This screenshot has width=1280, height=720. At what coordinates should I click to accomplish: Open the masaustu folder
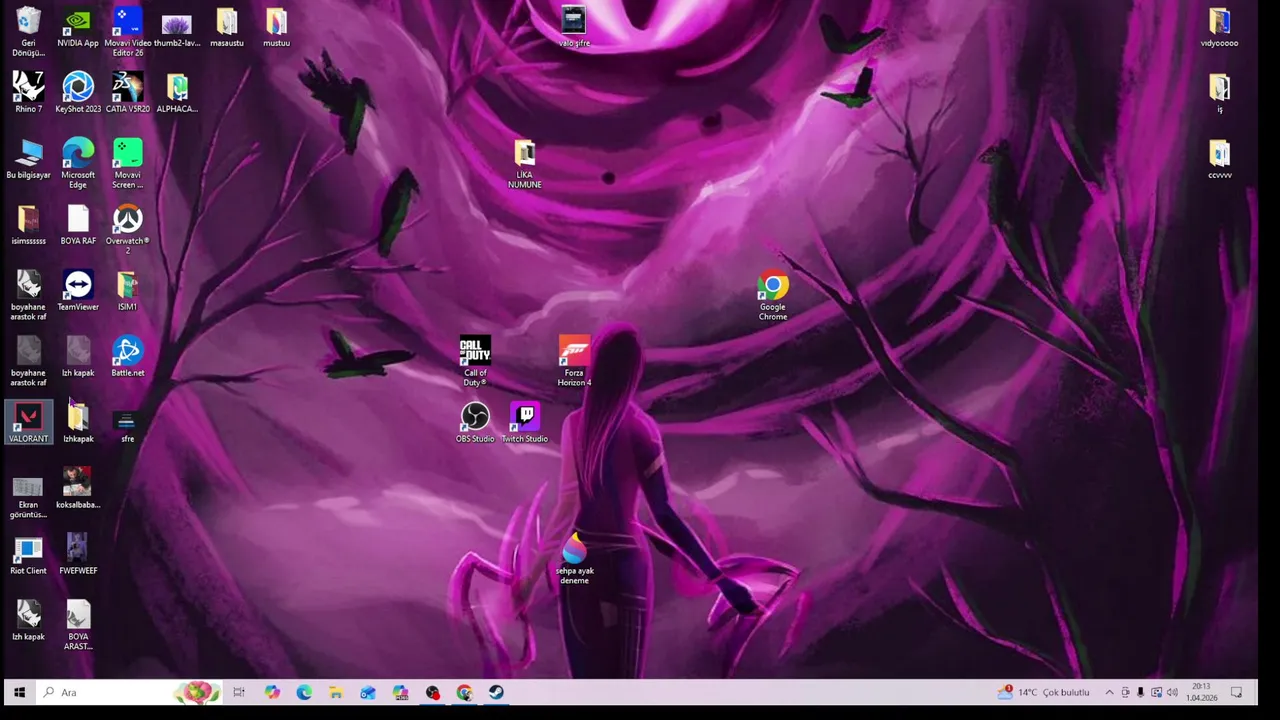click(x=227, y=28)
